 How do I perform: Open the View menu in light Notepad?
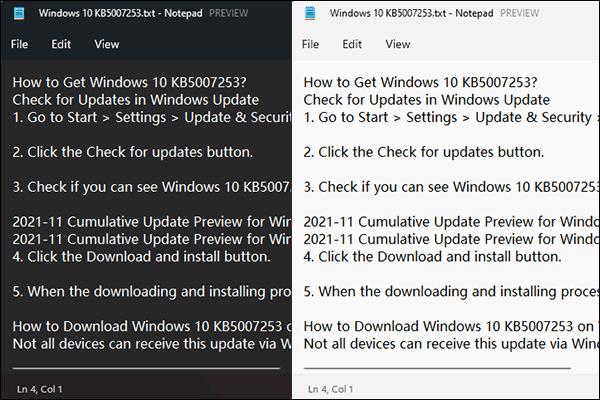(398, 44)
